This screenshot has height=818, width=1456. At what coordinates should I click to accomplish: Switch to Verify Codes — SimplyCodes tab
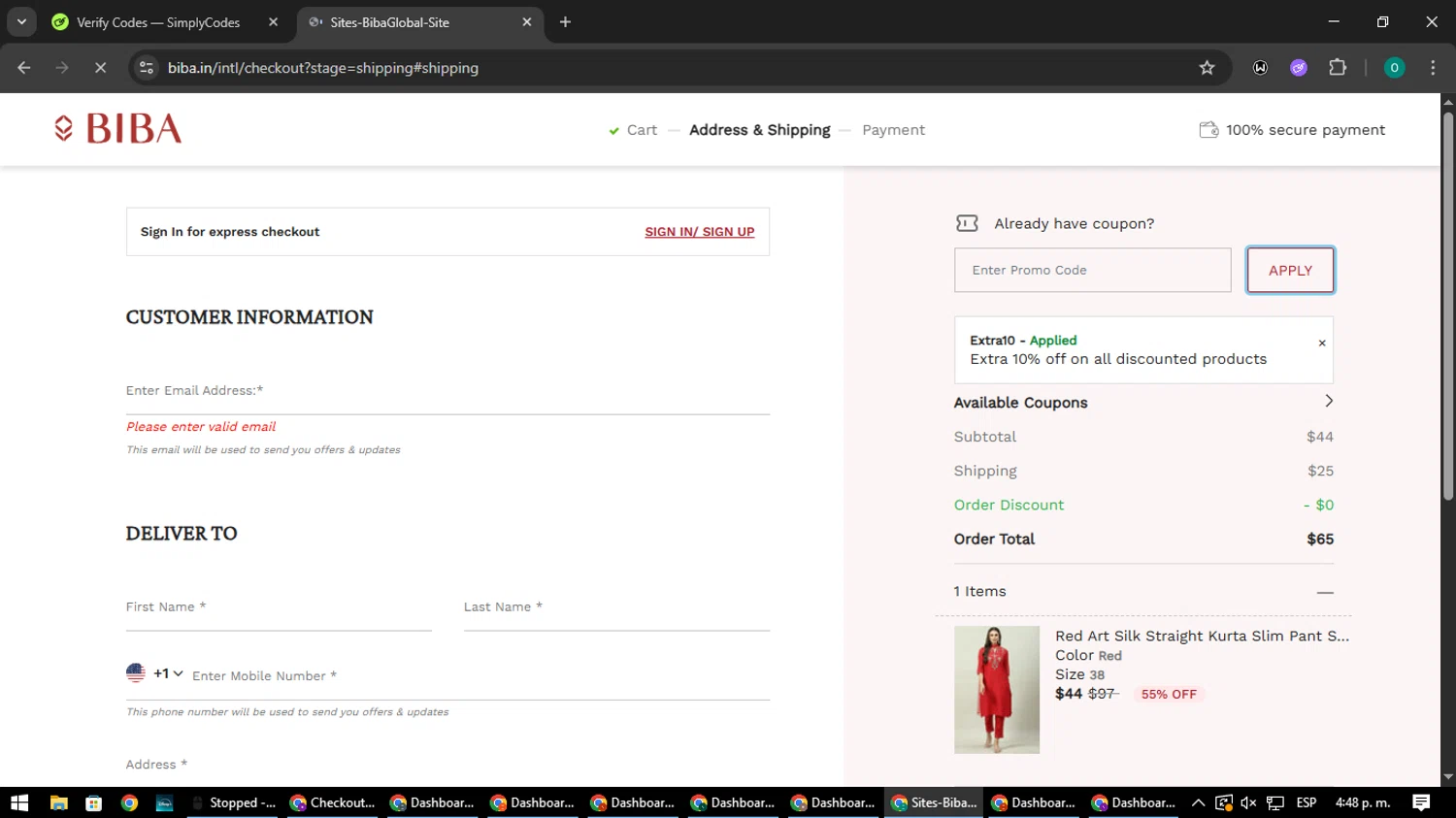158,22
